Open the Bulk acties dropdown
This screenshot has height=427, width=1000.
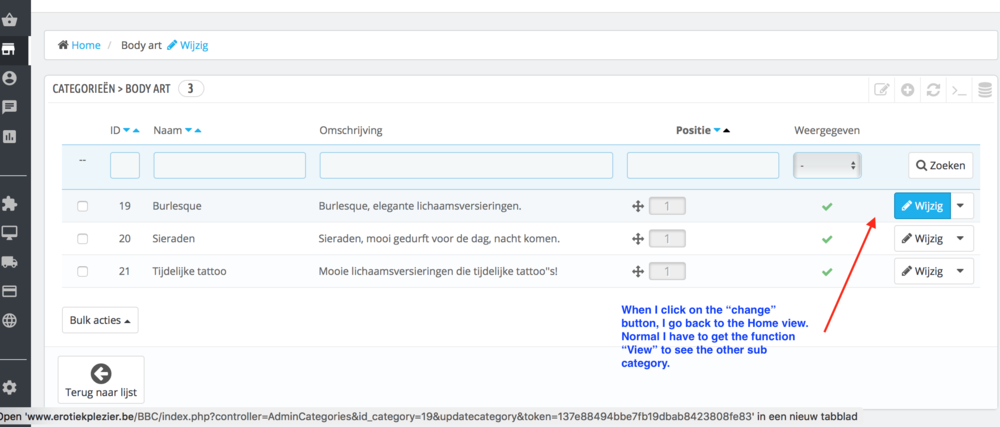tap(100, 321)
